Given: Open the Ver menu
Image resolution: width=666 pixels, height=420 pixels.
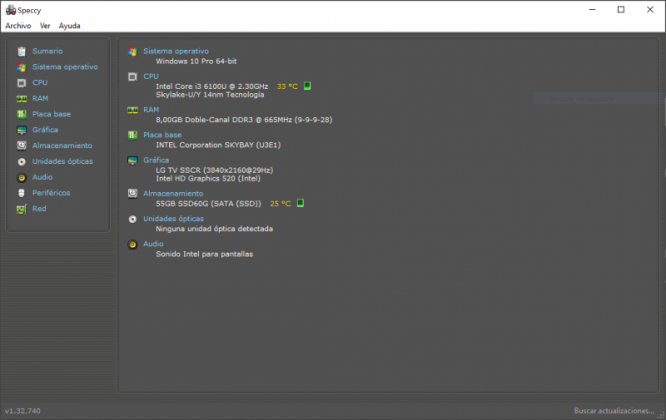Looking at the screenshot, I should 45,26.
